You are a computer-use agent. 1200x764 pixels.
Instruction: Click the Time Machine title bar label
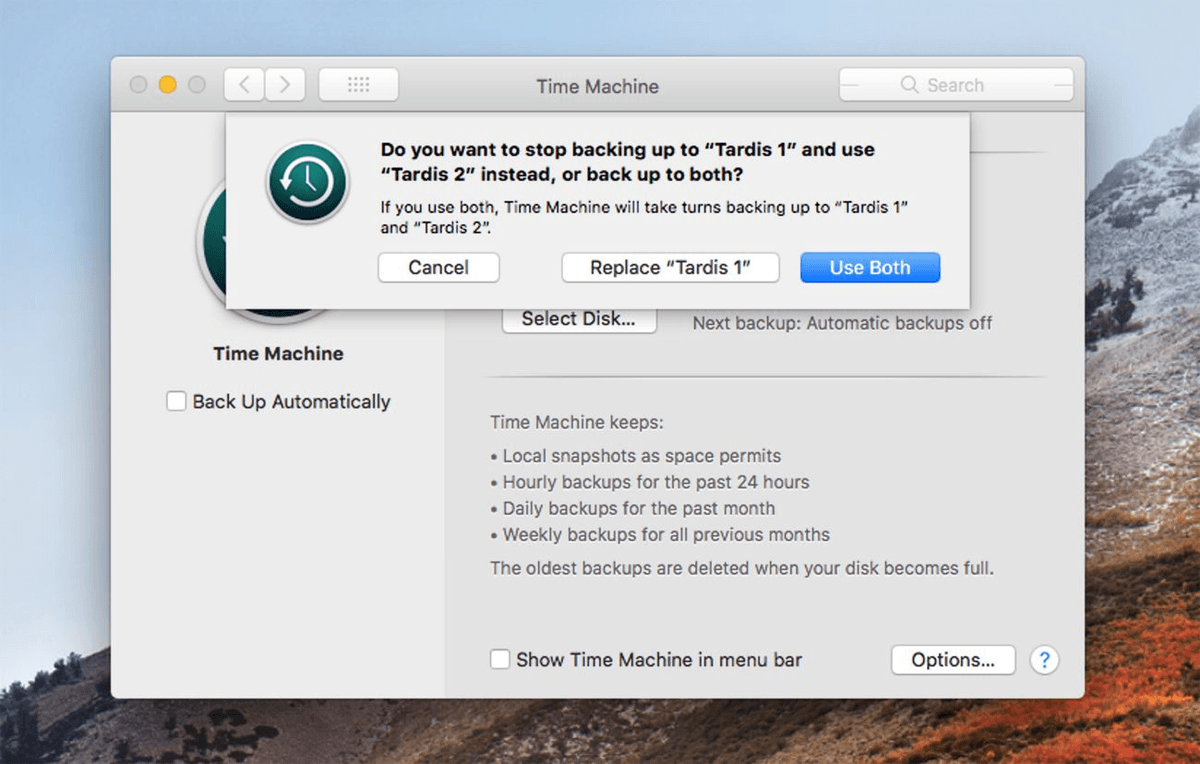597,87
